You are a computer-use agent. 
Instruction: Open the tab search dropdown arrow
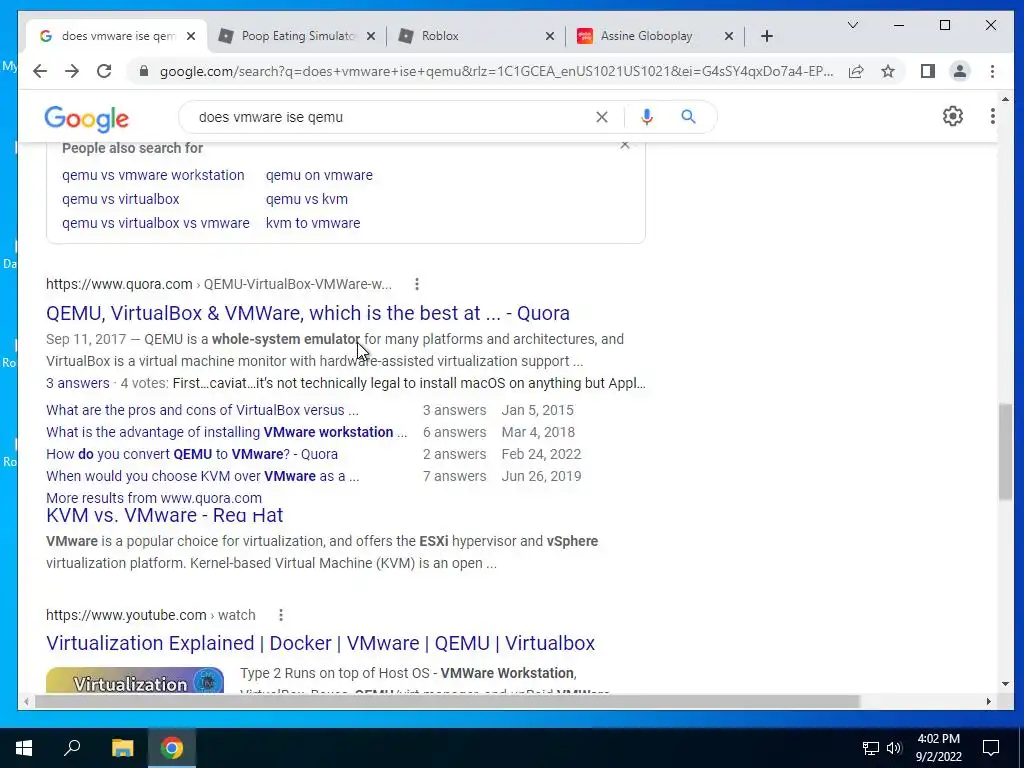click(x=852, y=25)
